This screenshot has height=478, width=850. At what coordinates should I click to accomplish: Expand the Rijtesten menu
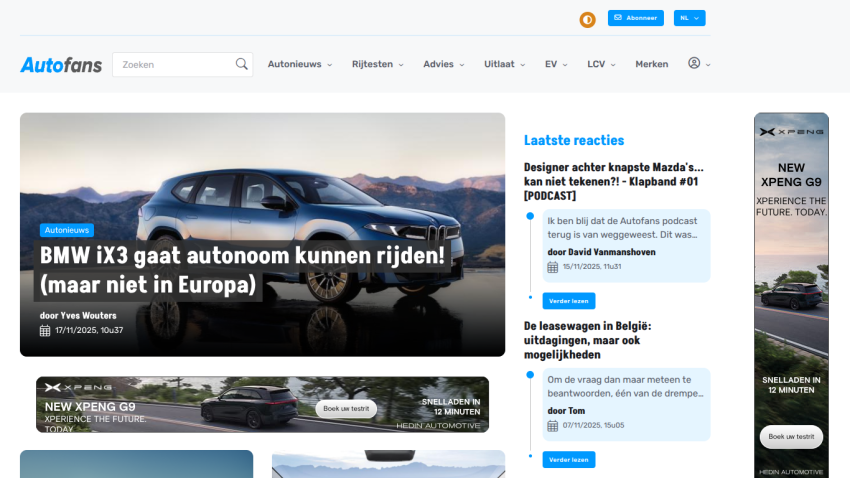point(377,64)
